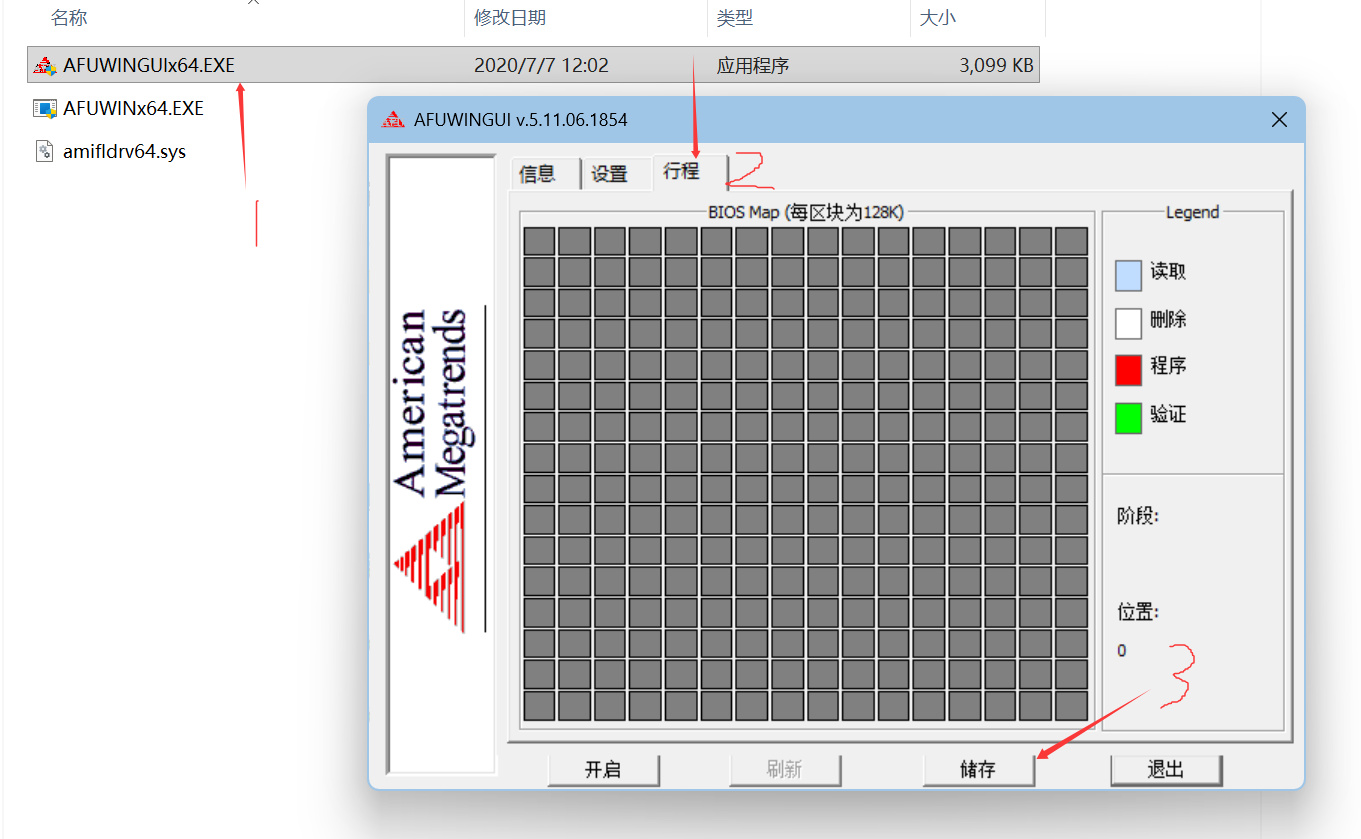Close the AFUWINGUI window

click(1279, 120)
